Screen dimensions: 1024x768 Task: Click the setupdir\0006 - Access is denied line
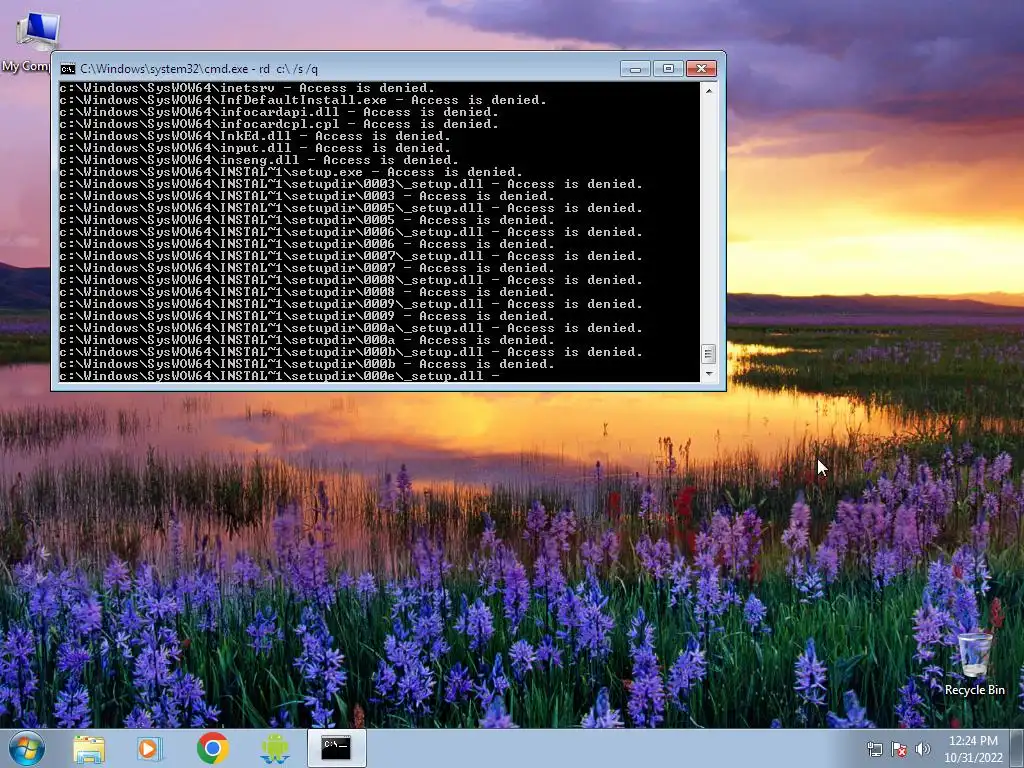(307, 244)
